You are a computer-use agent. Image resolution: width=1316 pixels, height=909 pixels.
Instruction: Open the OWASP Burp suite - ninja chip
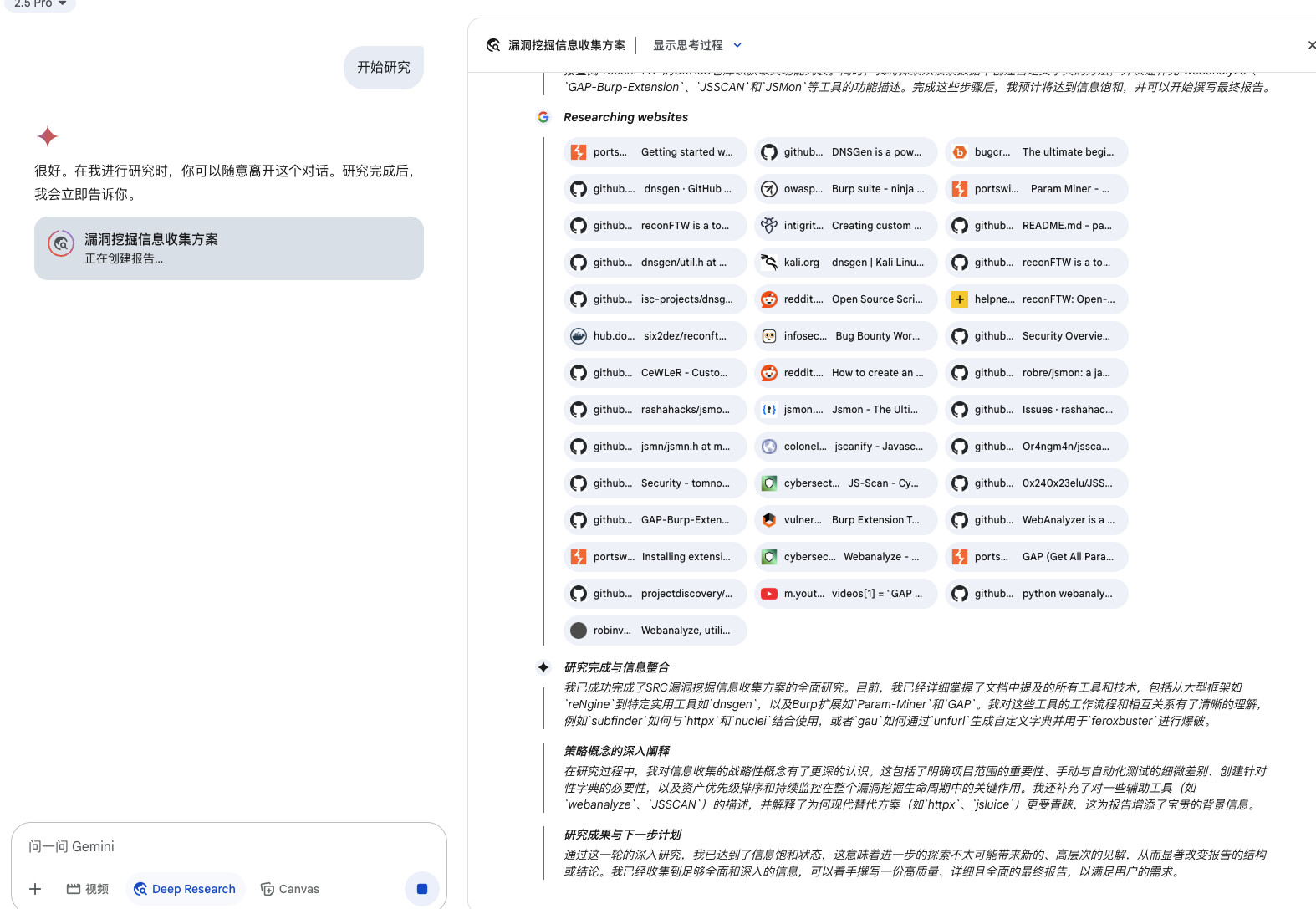click(x=845, y=189)
